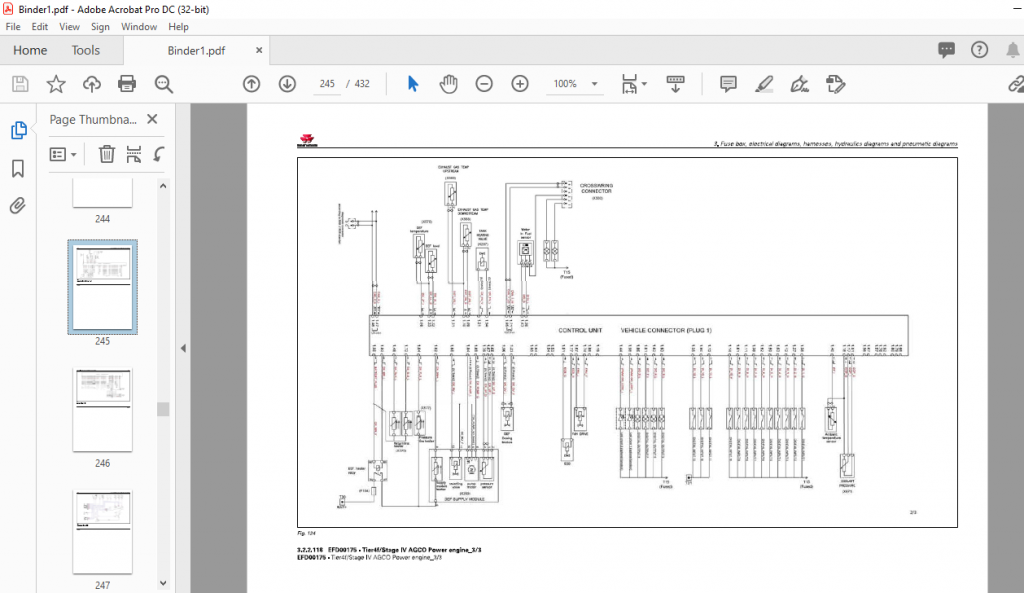Click the Save file icon
Viewport: 1024px width, 593px height.
(x=20, y=84)
